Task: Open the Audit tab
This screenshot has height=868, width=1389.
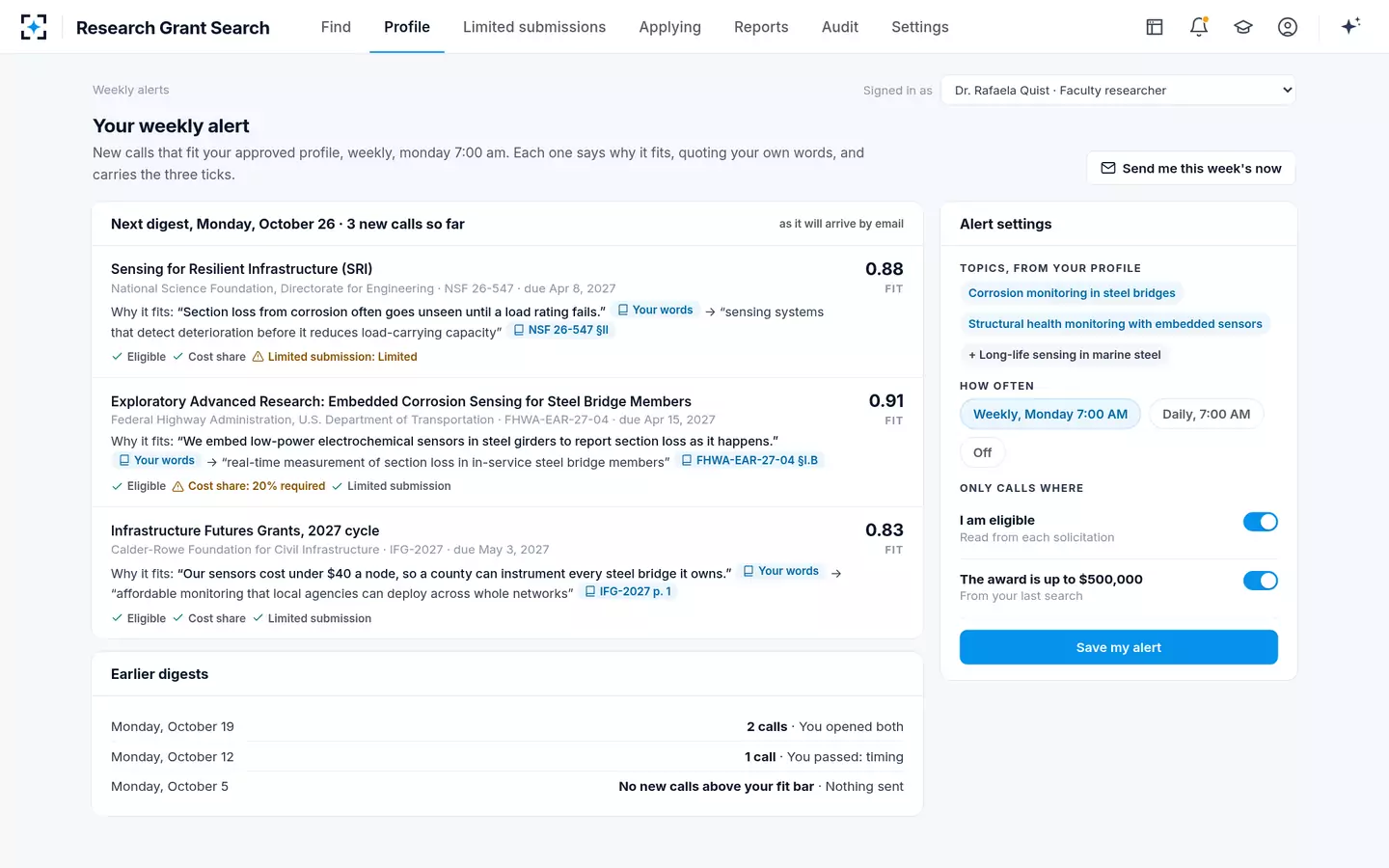Action: (x=840, y=27)
